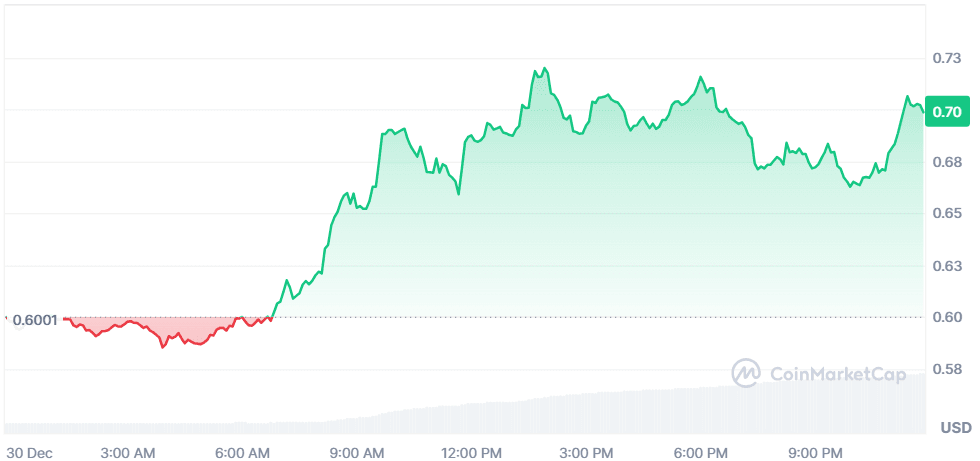The width and height of the screenshot is (980, 461).
Task: Select the 12:00 PM time marker
Action: 472,452
